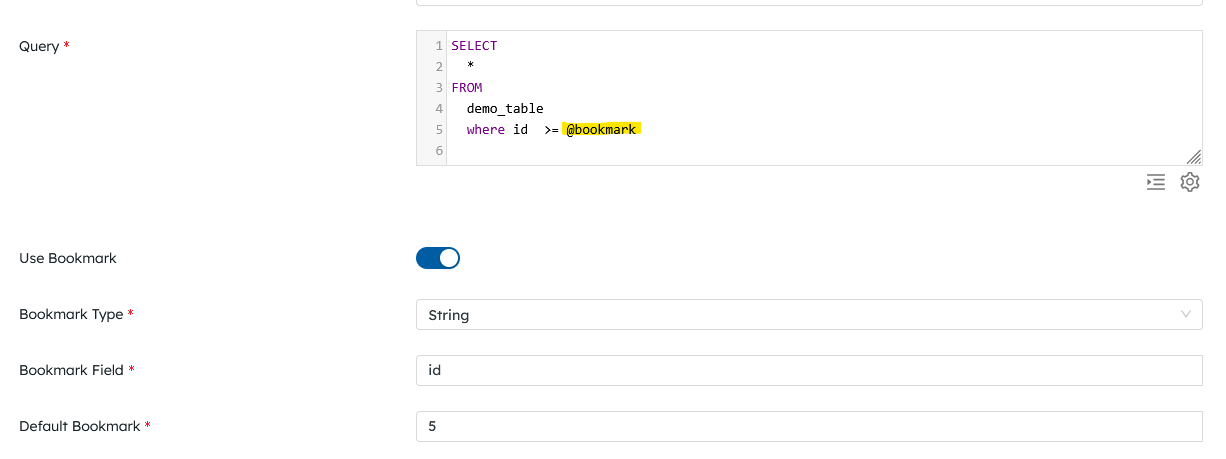Focus the Bookmark Field input containing id
This screenshot has width=1226, height=459.
pos(808,370)
